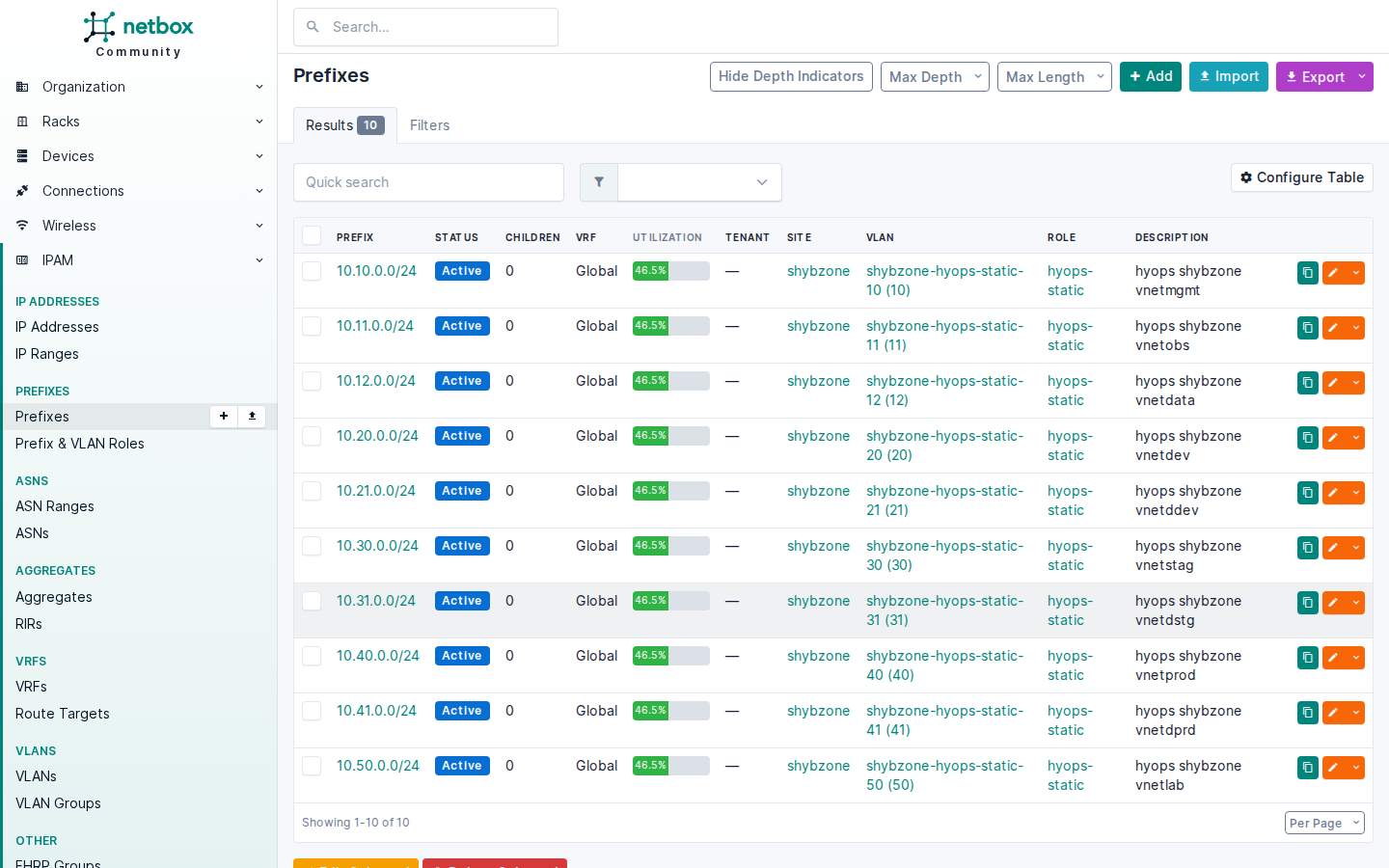Click the magnifier icon in the search bar
1389x868 pixels.
tap(313, 27)
